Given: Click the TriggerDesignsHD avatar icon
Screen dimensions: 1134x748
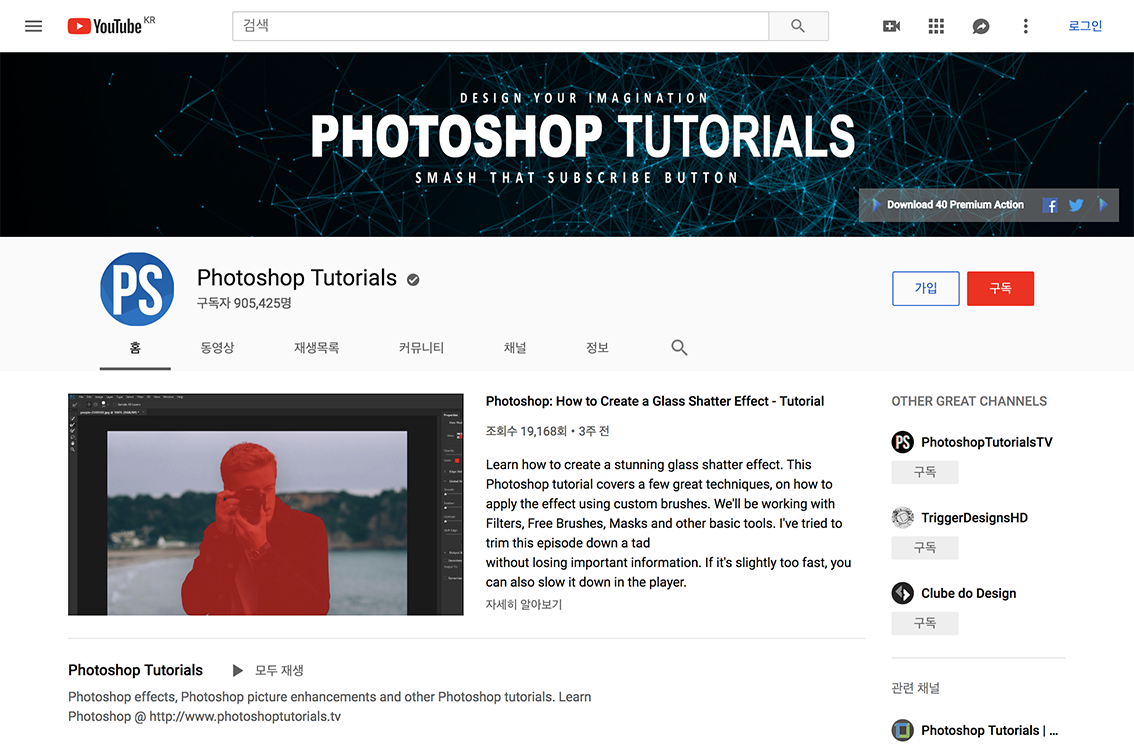Looking at the screenshot, I should coord(903,518).
